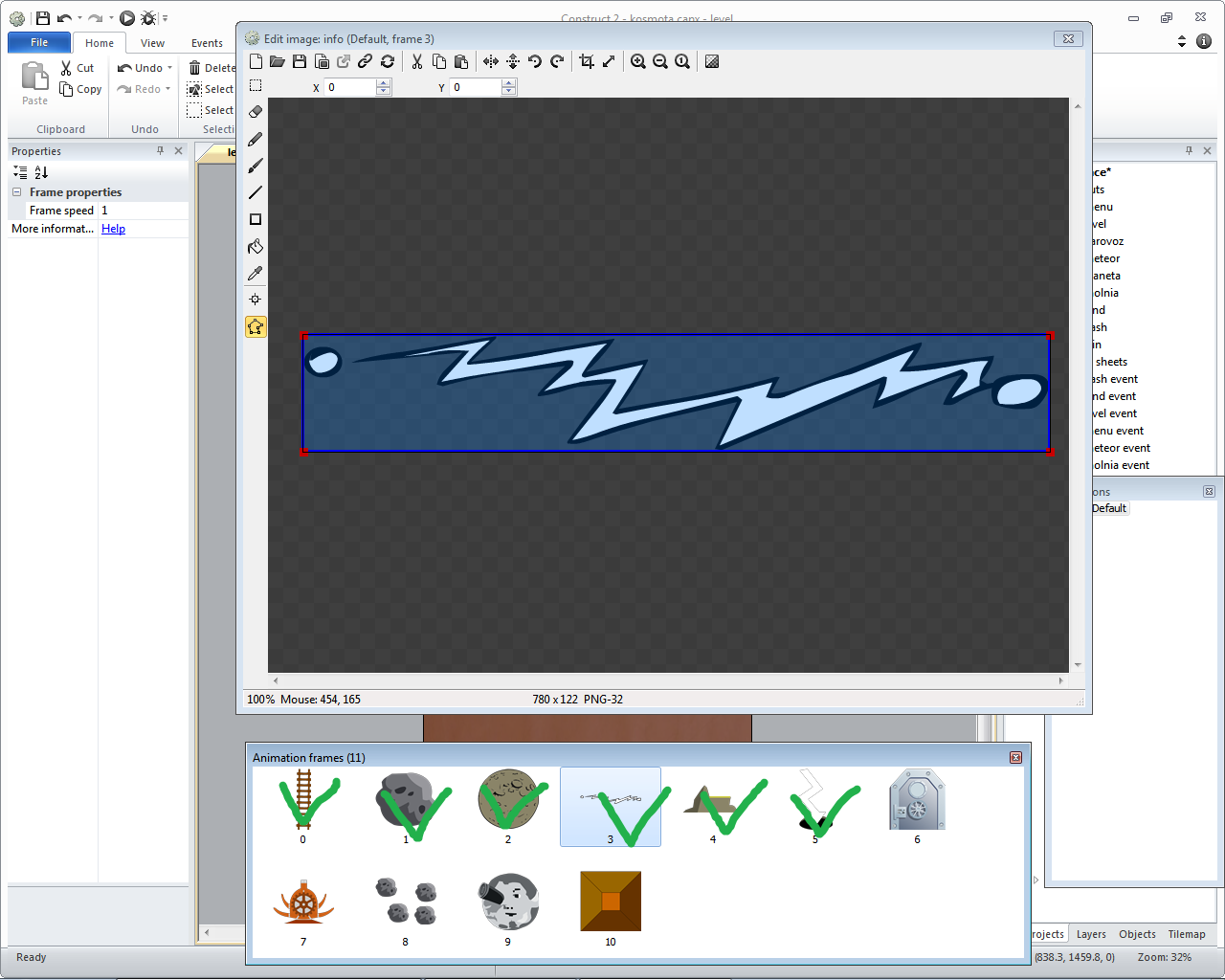
Task: Close the Animation frames window
Action: 1015,757
